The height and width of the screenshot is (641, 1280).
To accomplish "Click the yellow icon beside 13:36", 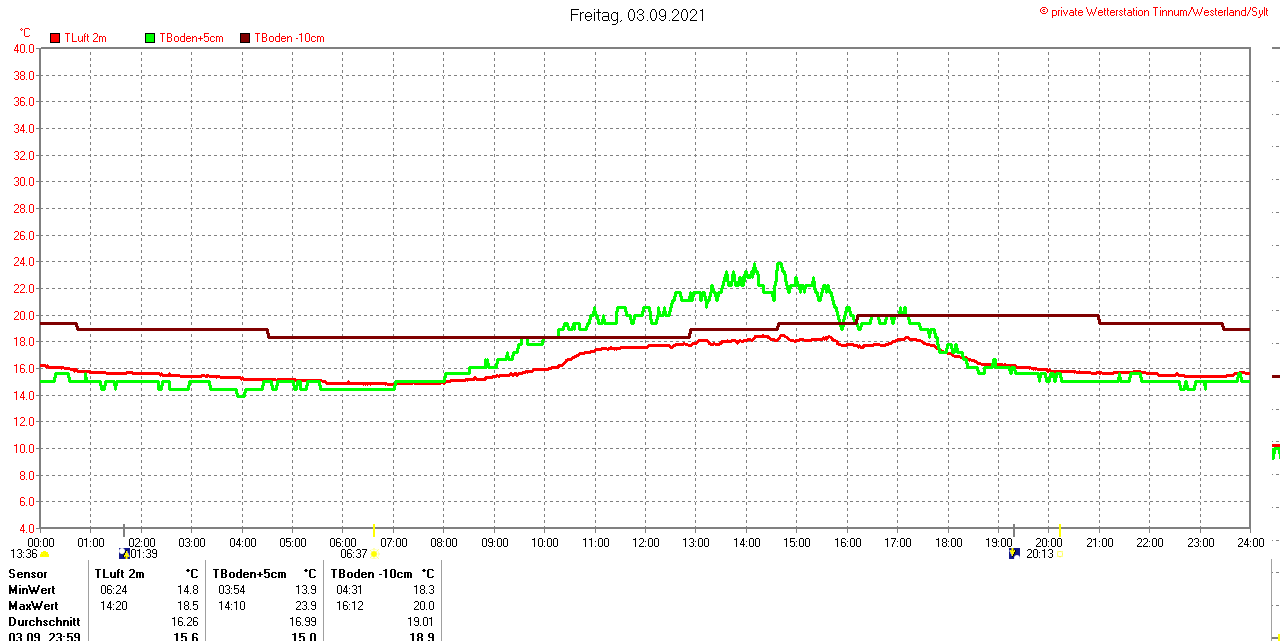I will [x=45, y=554].
